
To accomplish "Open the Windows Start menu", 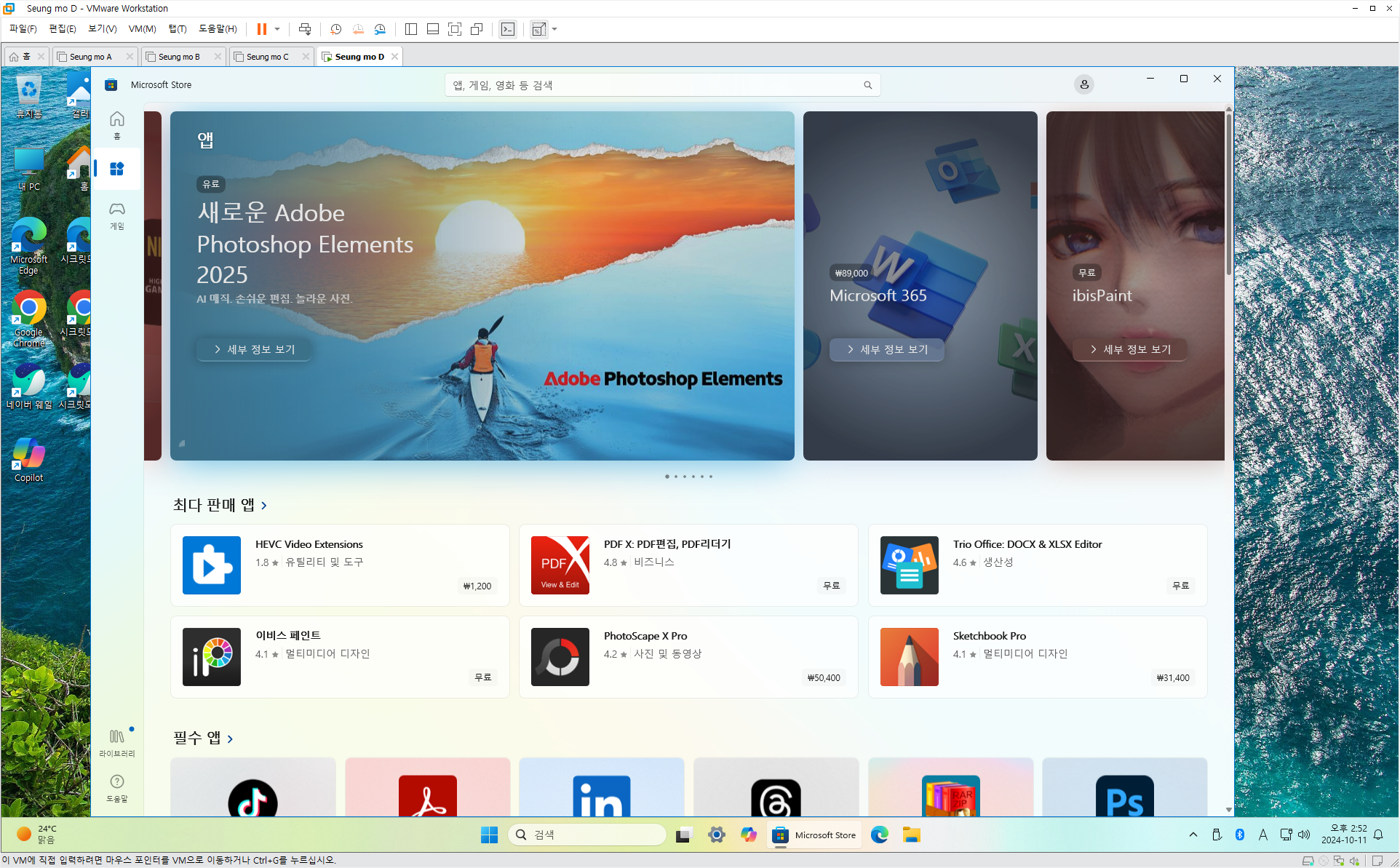I will pos(489,835).
